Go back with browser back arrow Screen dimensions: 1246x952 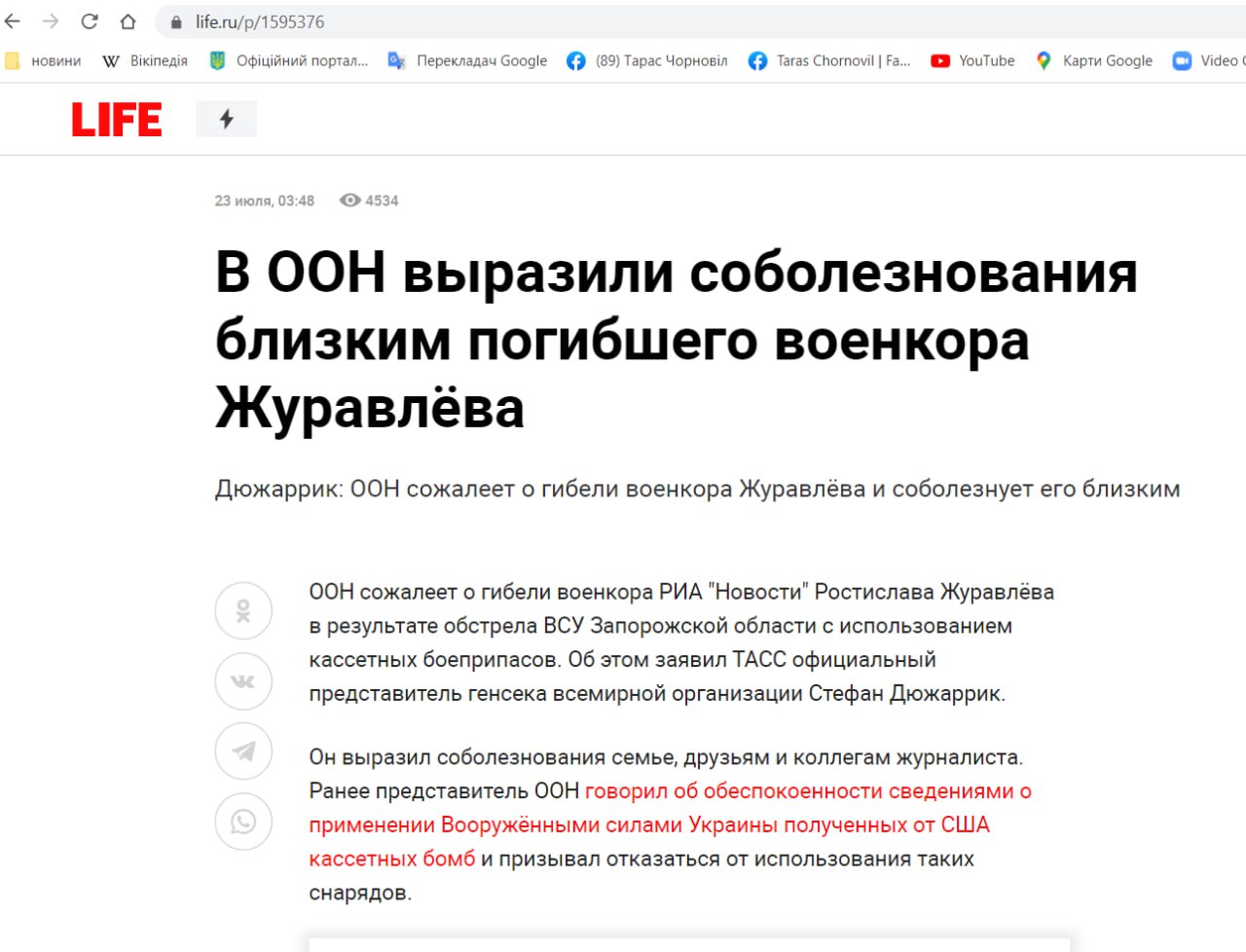[13, 21]
